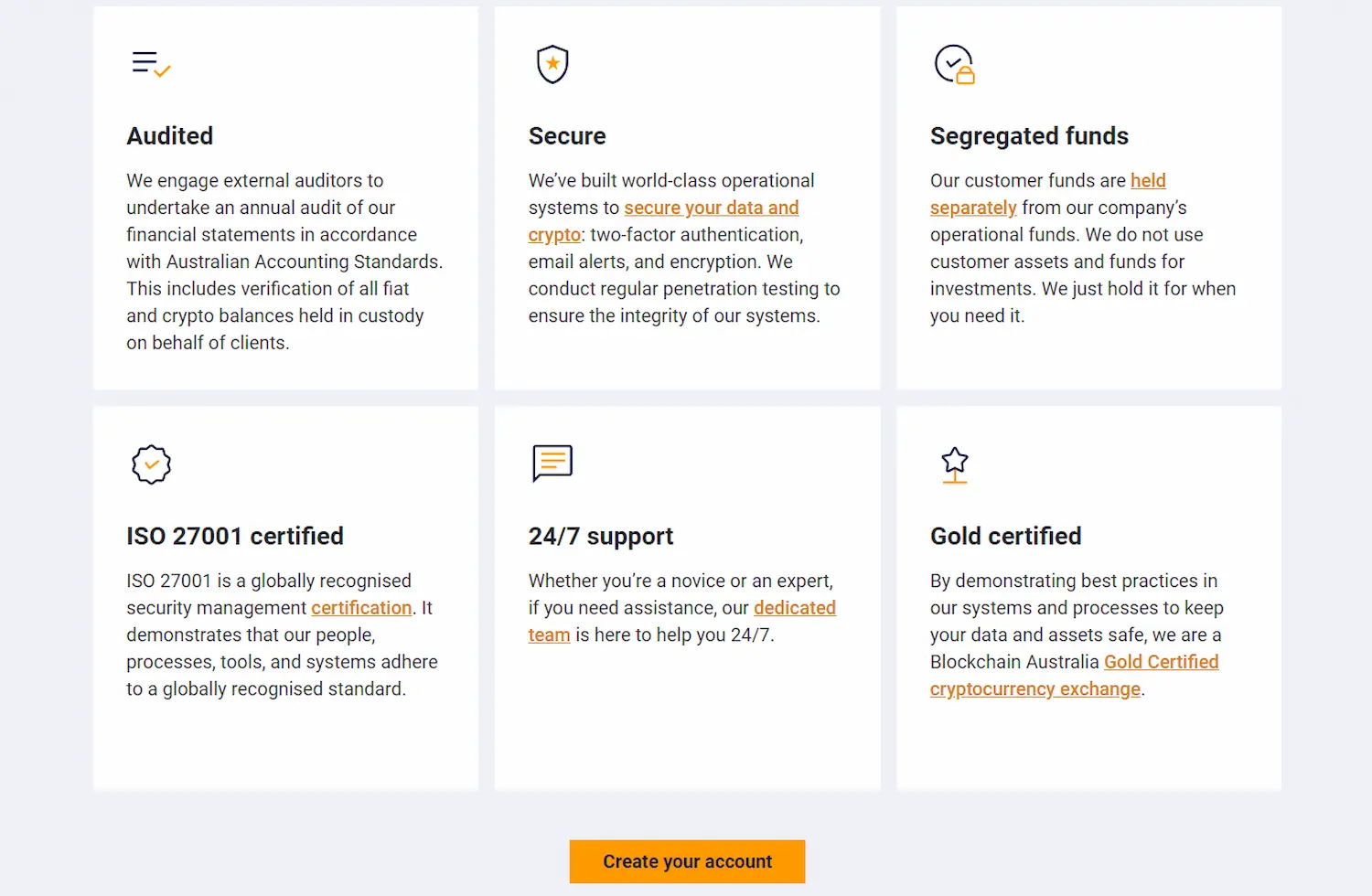
Task: Click the 'Secure' card heading
Action: tap(567, 136)
